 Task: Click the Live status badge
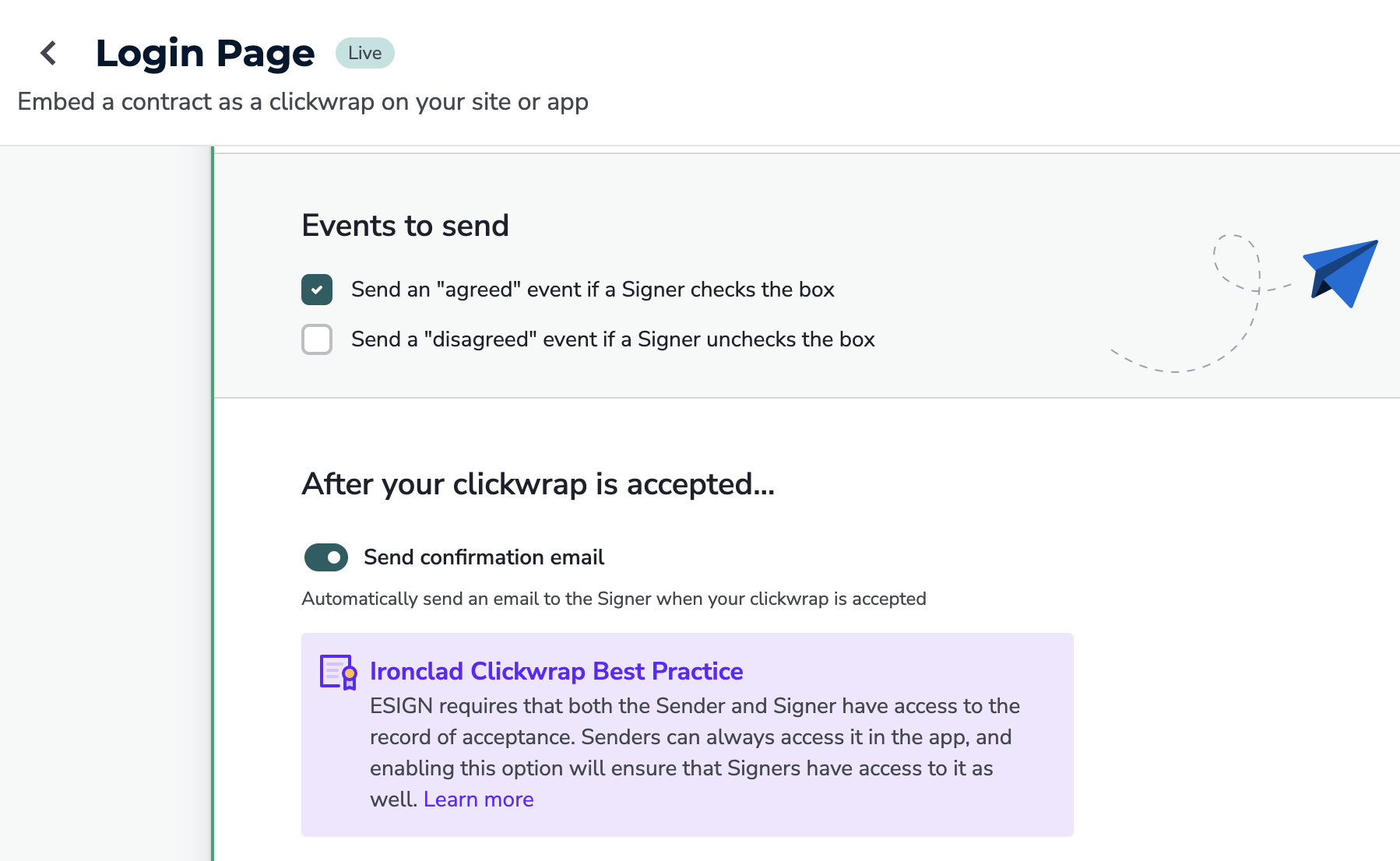coord(364,52)
